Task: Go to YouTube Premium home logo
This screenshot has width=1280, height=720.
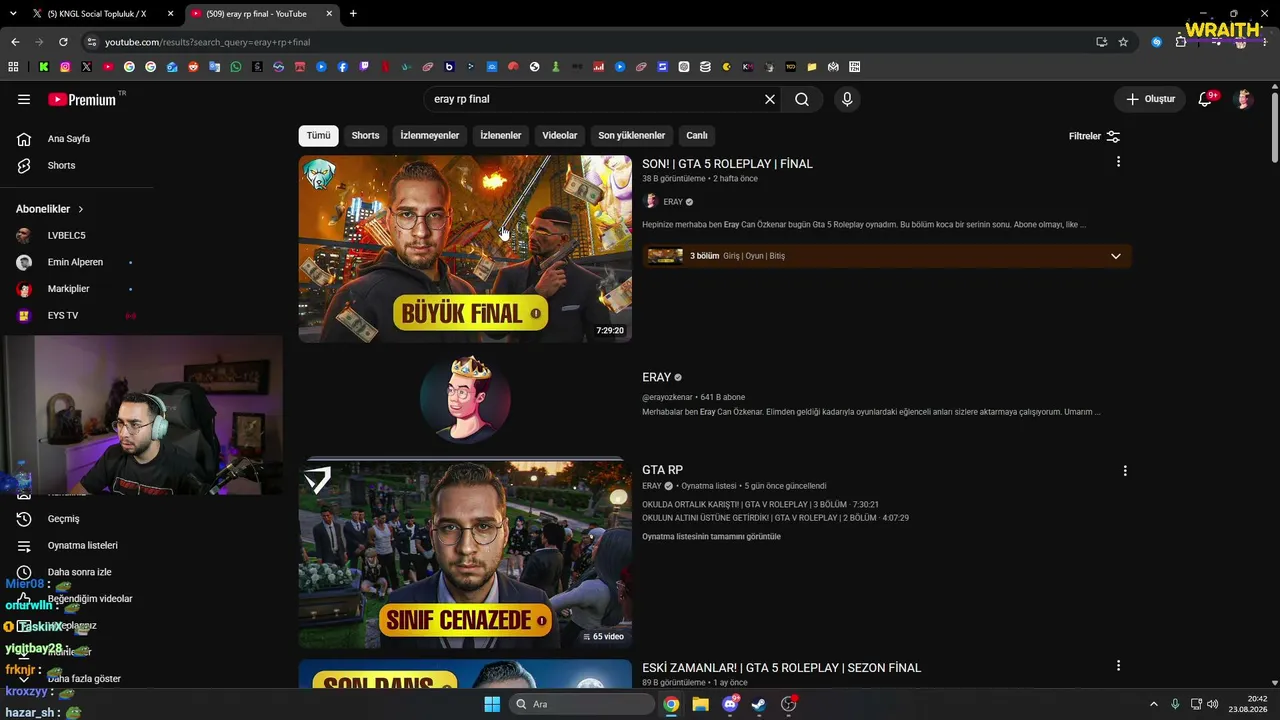Action: (x=82, y=99)
